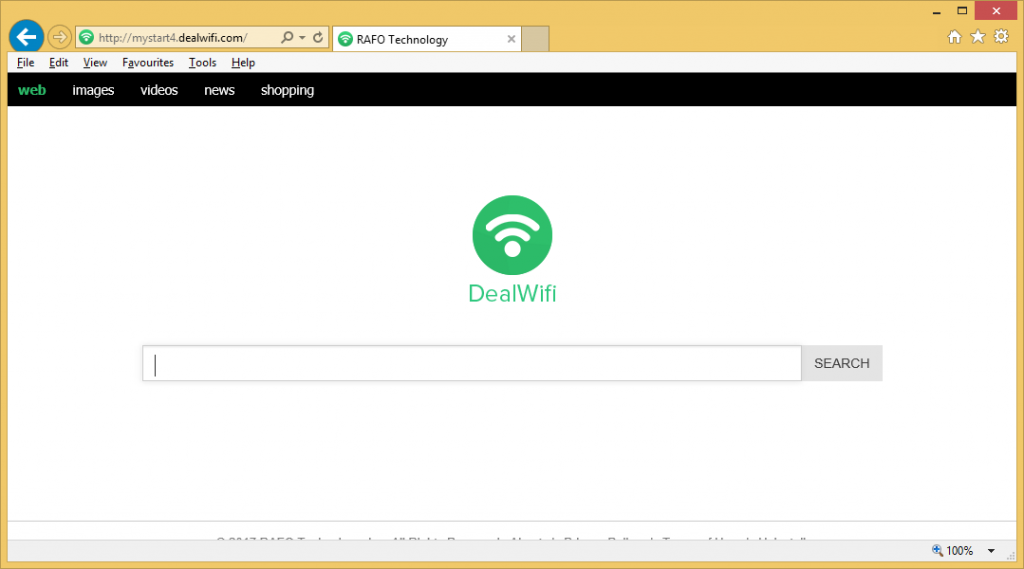1024x569 pixels.
Task: Click the Forward navigation arrow
Action: (59, 38)
